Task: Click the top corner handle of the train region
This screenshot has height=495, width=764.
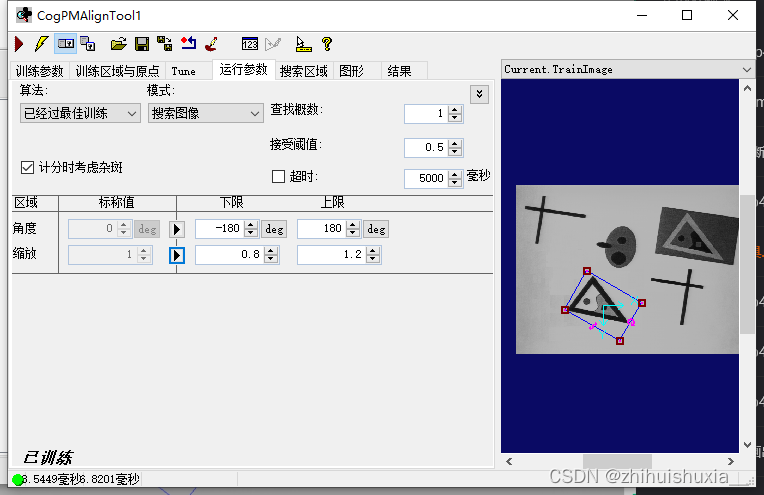Action: [x=587, y=271]
